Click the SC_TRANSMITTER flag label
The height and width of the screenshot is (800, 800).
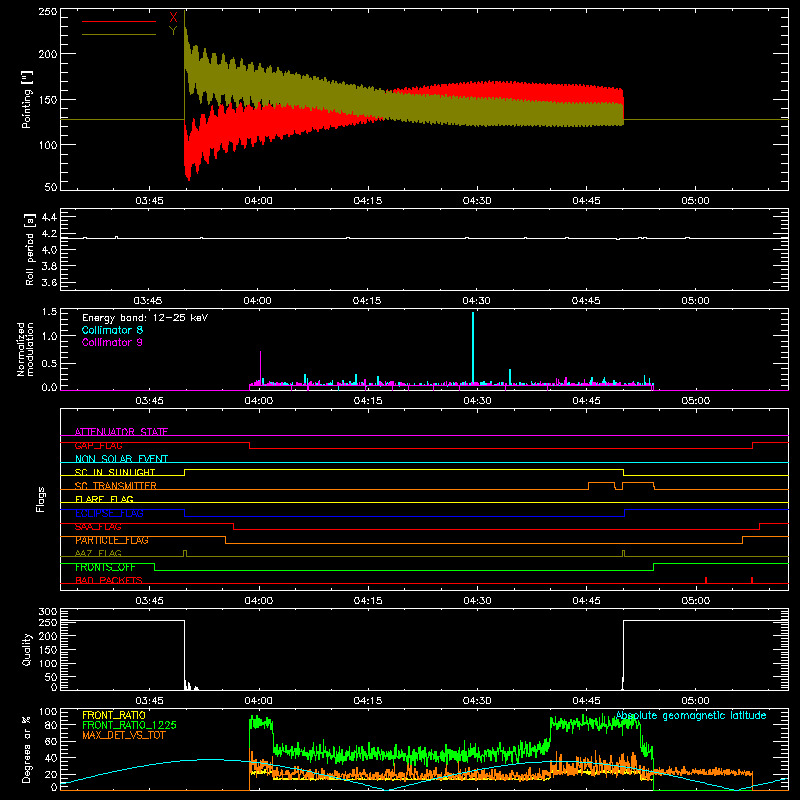pyautogui.click(x=116, y=486)
